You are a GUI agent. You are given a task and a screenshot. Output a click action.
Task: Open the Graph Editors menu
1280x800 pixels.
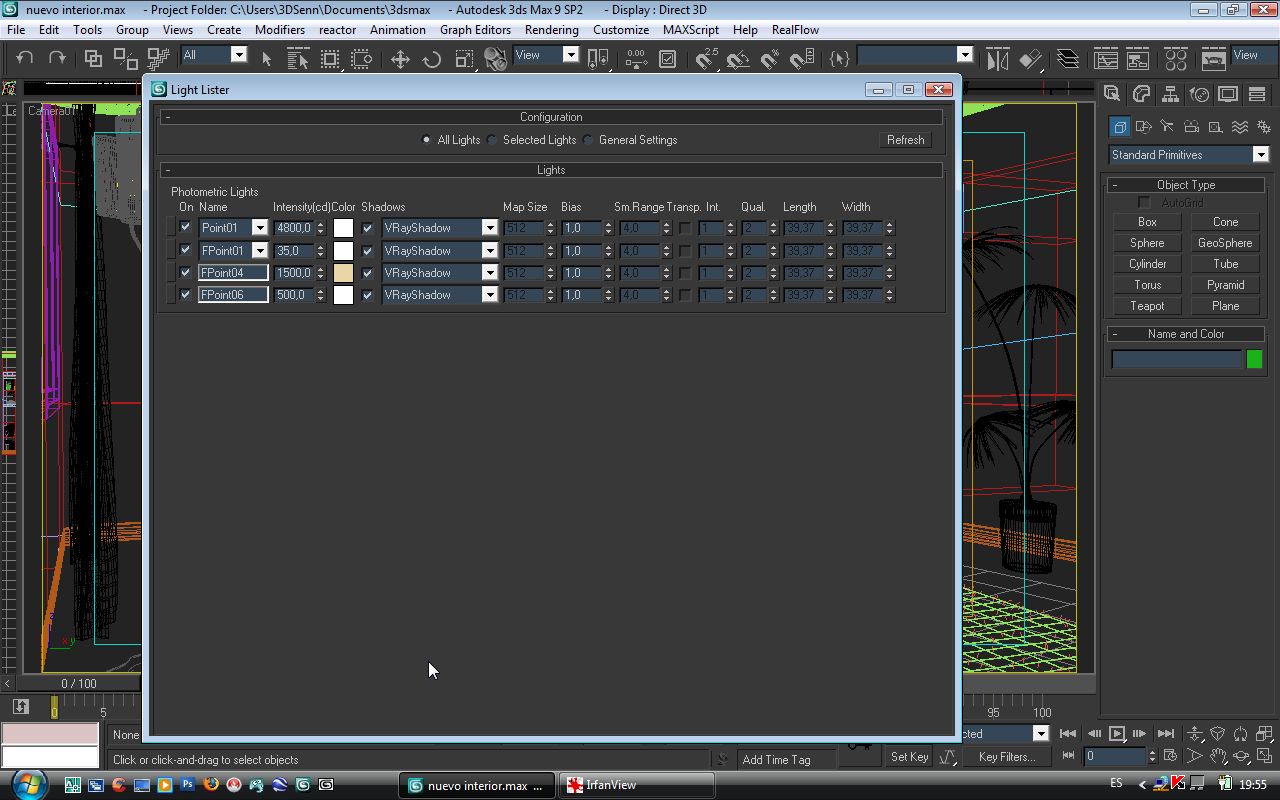tap(475, 30)
